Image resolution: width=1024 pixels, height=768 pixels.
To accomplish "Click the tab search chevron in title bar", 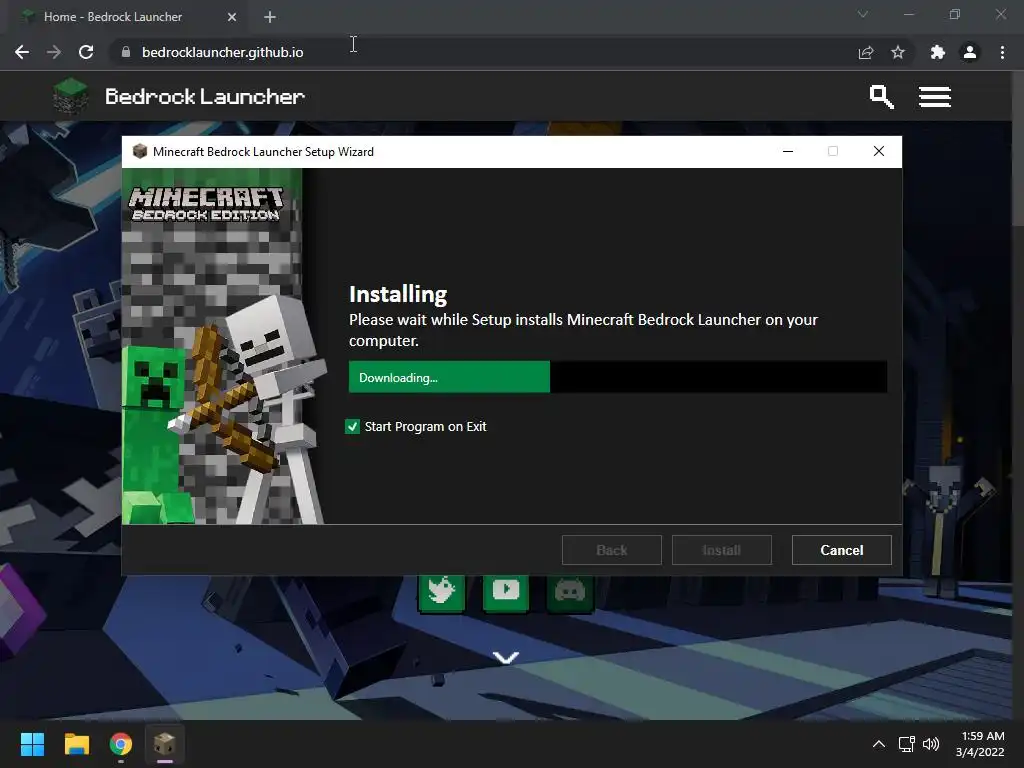I will coord(863,14).
